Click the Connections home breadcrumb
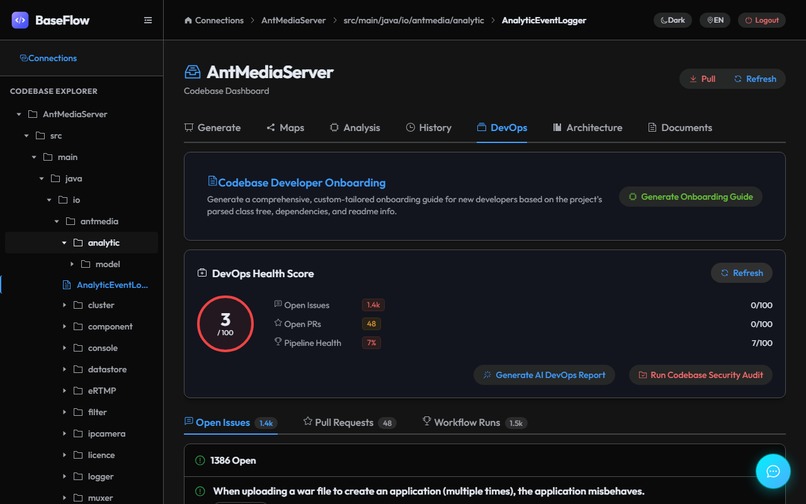The image size is (806, 504). tap(214, 20)
